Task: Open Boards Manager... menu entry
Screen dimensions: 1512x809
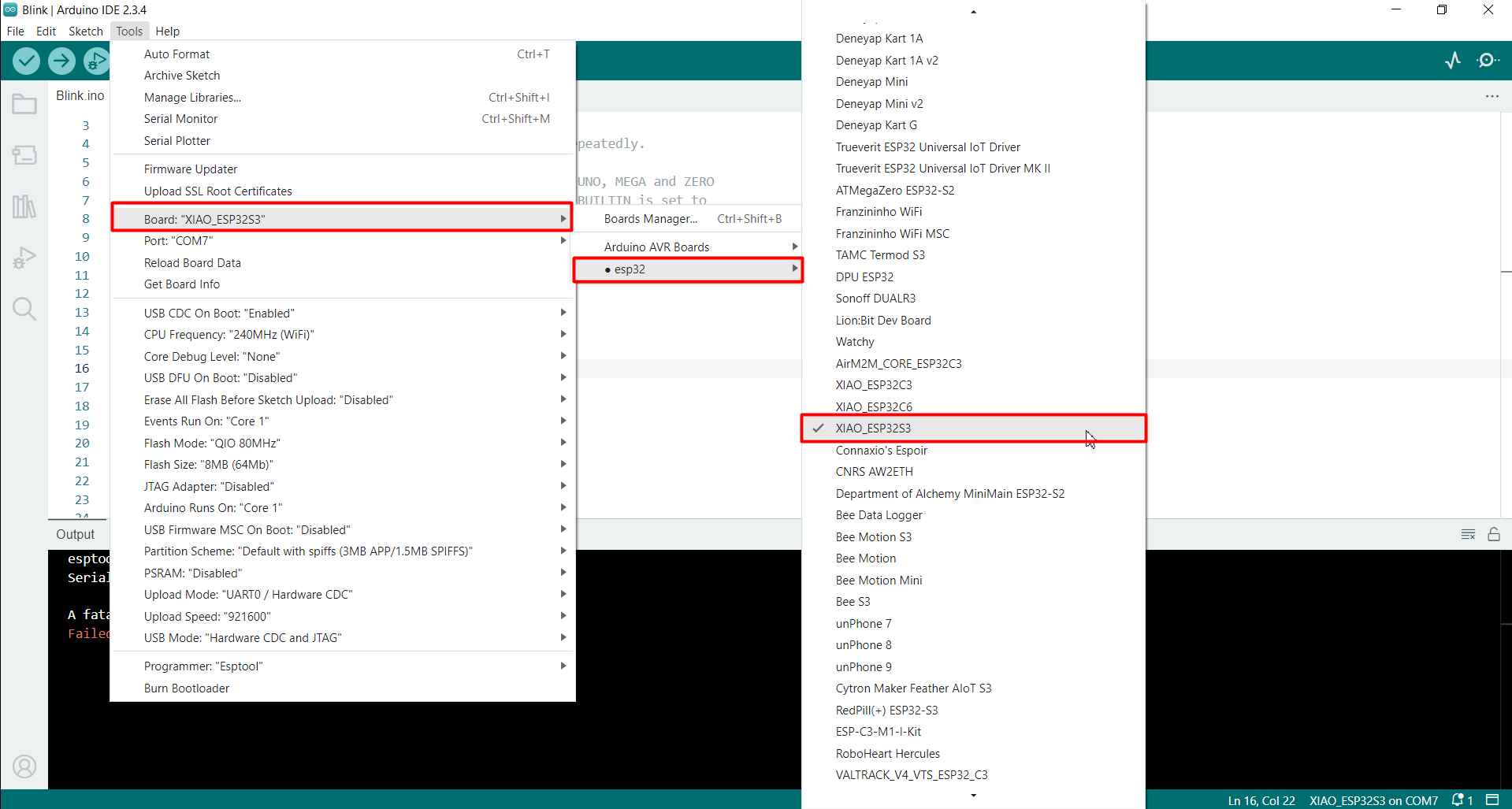Action: coord(688,219)
